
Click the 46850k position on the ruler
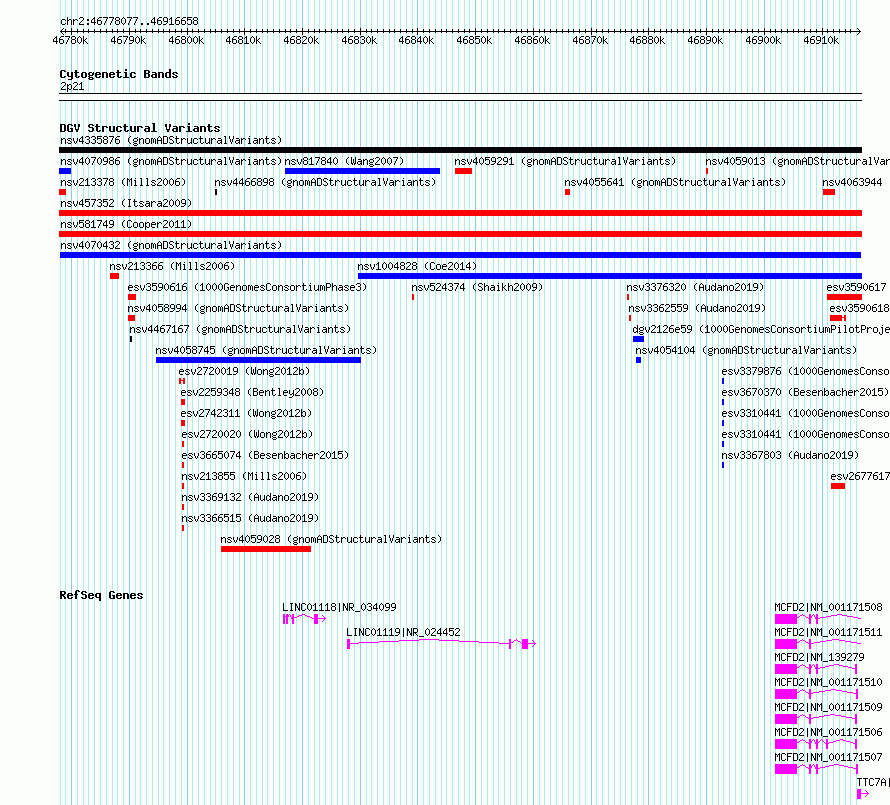coord(474,40)
